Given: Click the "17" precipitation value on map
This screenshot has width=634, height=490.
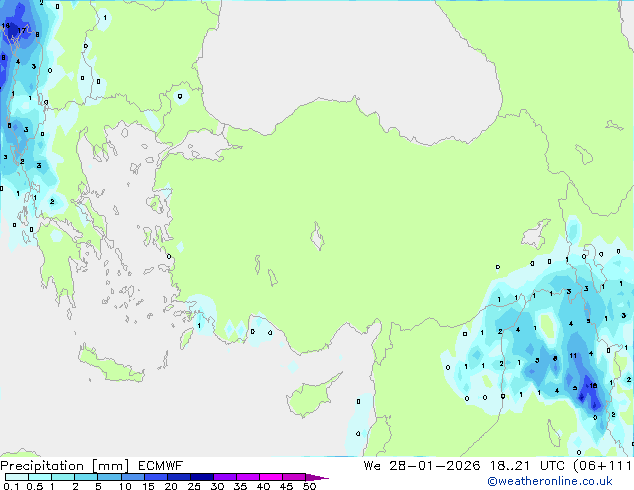Looking at the screenshot, I should pos(22,30).
